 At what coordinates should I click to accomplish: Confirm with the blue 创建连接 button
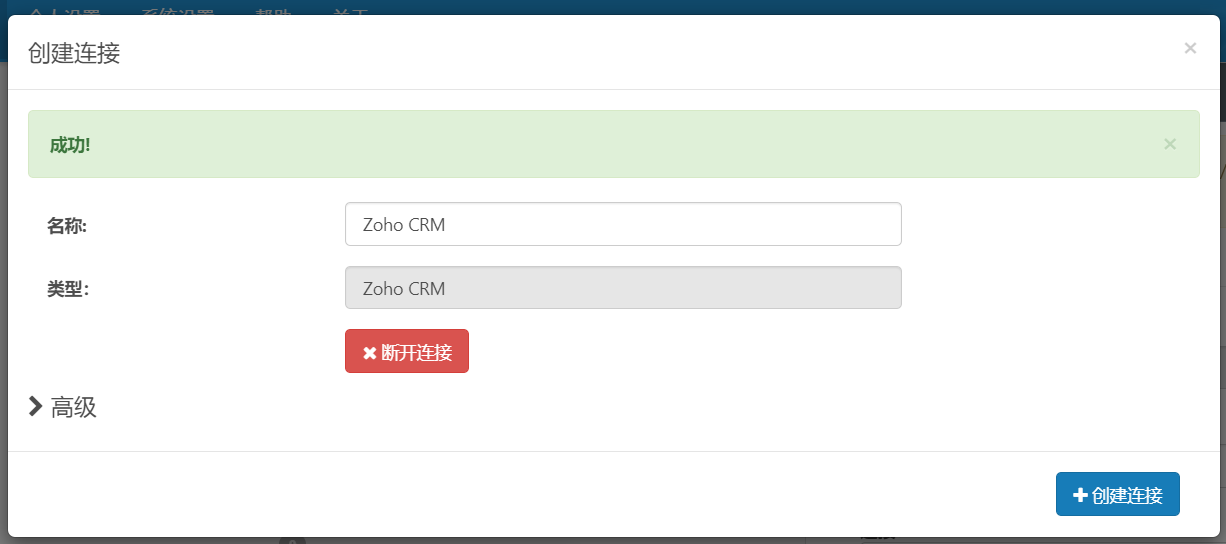point(1118,494)
